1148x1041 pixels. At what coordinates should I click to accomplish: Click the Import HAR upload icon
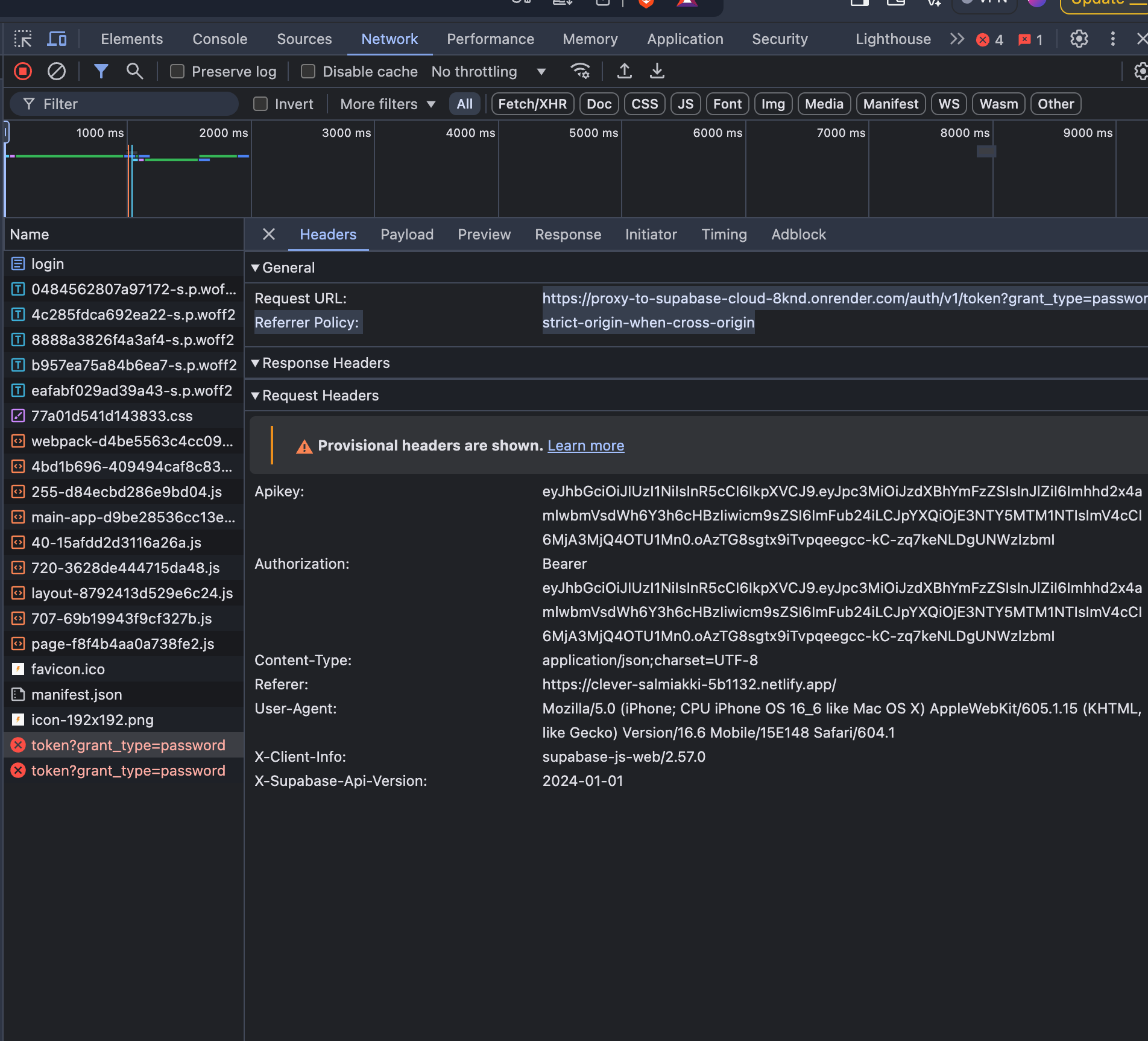coord(625,72)
